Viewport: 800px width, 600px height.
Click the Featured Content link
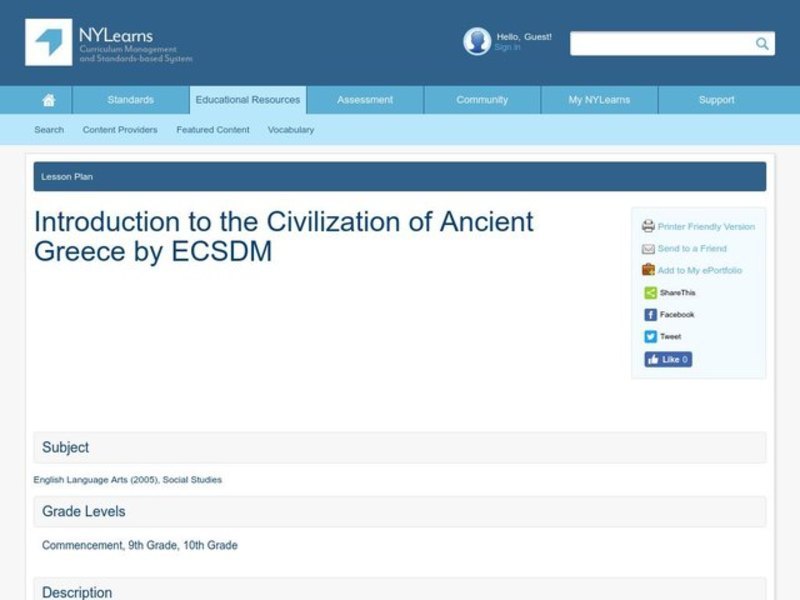point(212,129)
